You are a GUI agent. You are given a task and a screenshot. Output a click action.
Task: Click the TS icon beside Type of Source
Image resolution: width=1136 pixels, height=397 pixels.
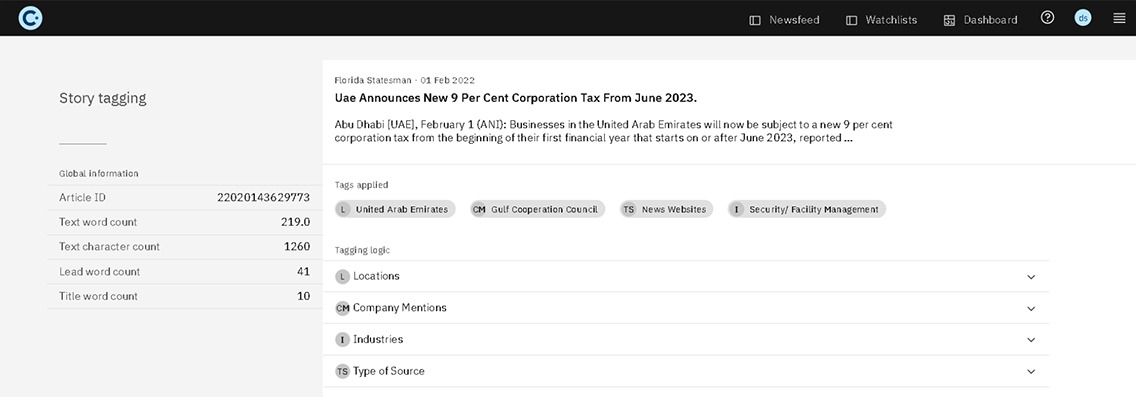point(343,371)
